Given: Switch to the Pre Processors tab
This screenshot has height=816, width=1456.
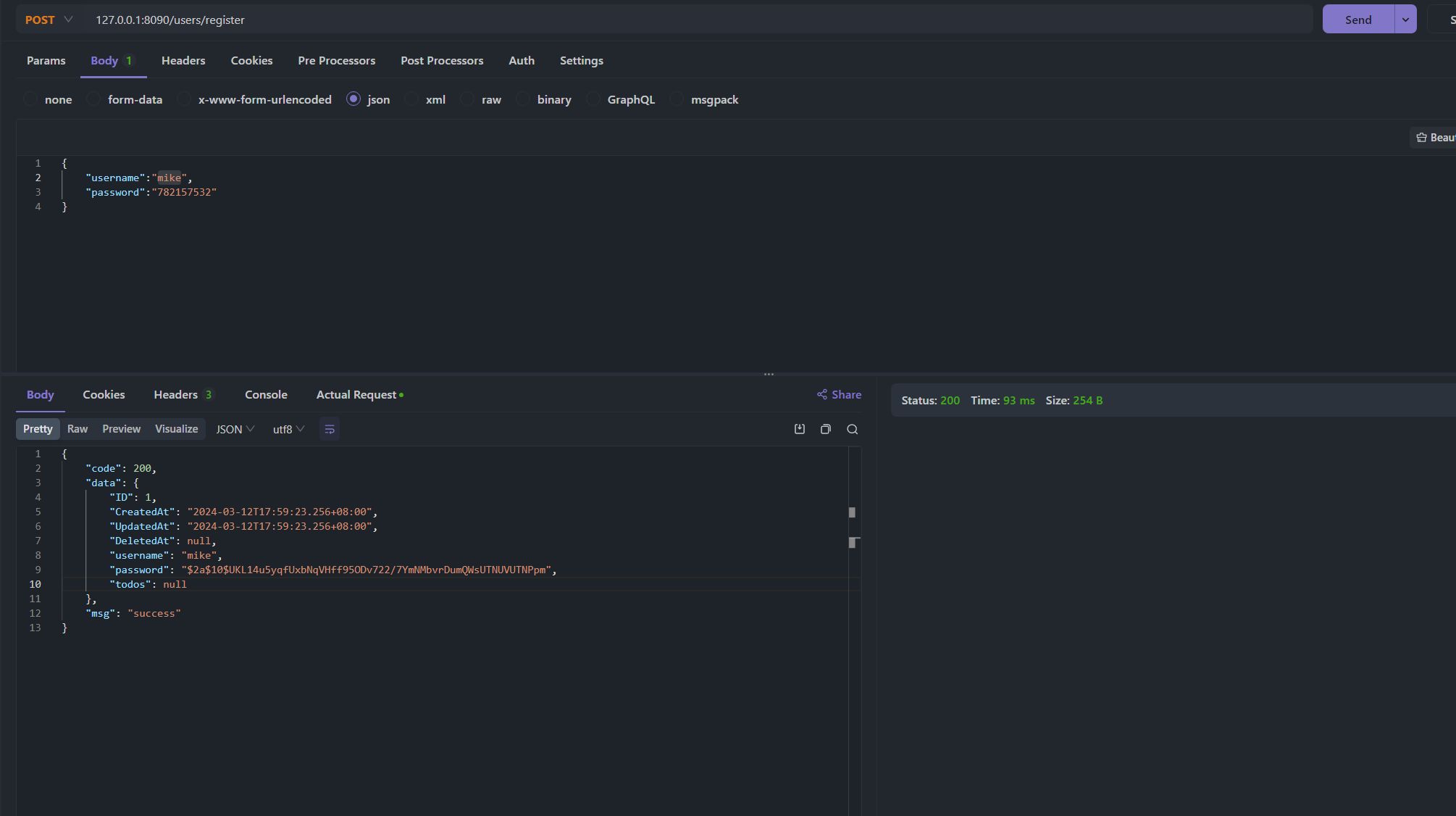Looking at the screenshot, I should 336,60.
